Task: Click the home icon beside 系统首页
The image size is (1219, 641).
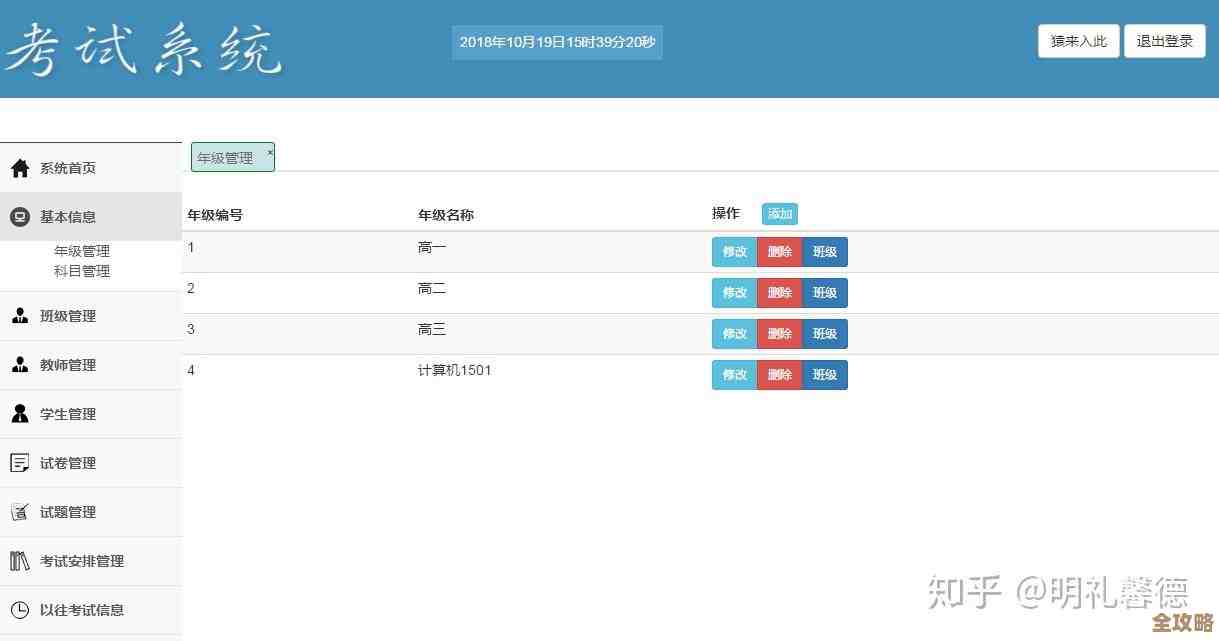Action: pos(20,167)
